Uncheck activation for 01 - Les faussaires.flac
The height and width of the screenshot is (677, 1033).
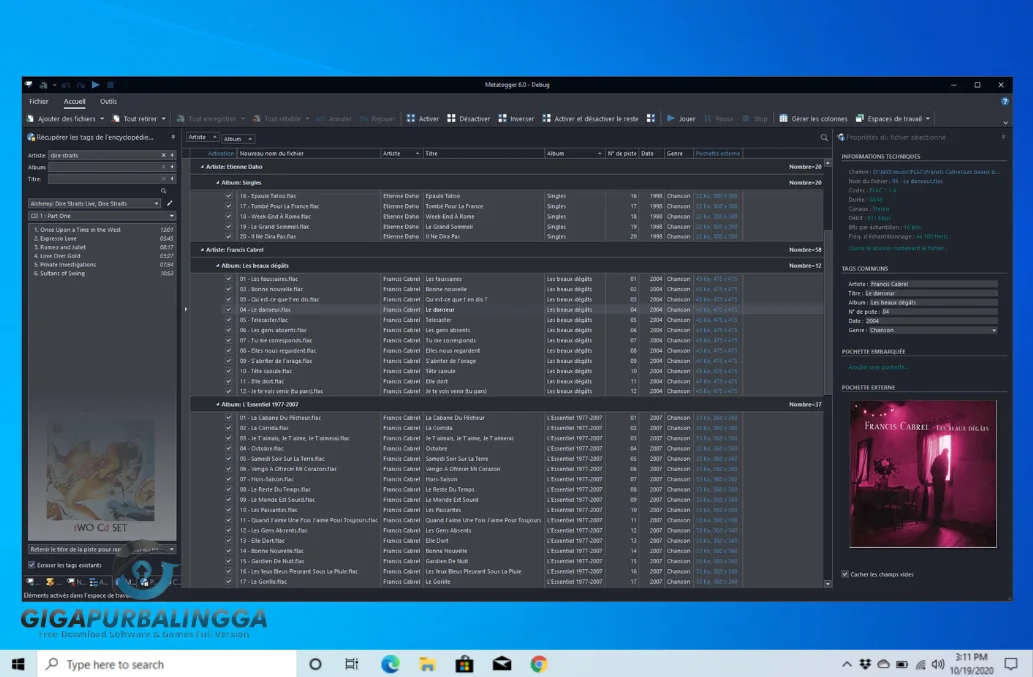pos(229,279)
